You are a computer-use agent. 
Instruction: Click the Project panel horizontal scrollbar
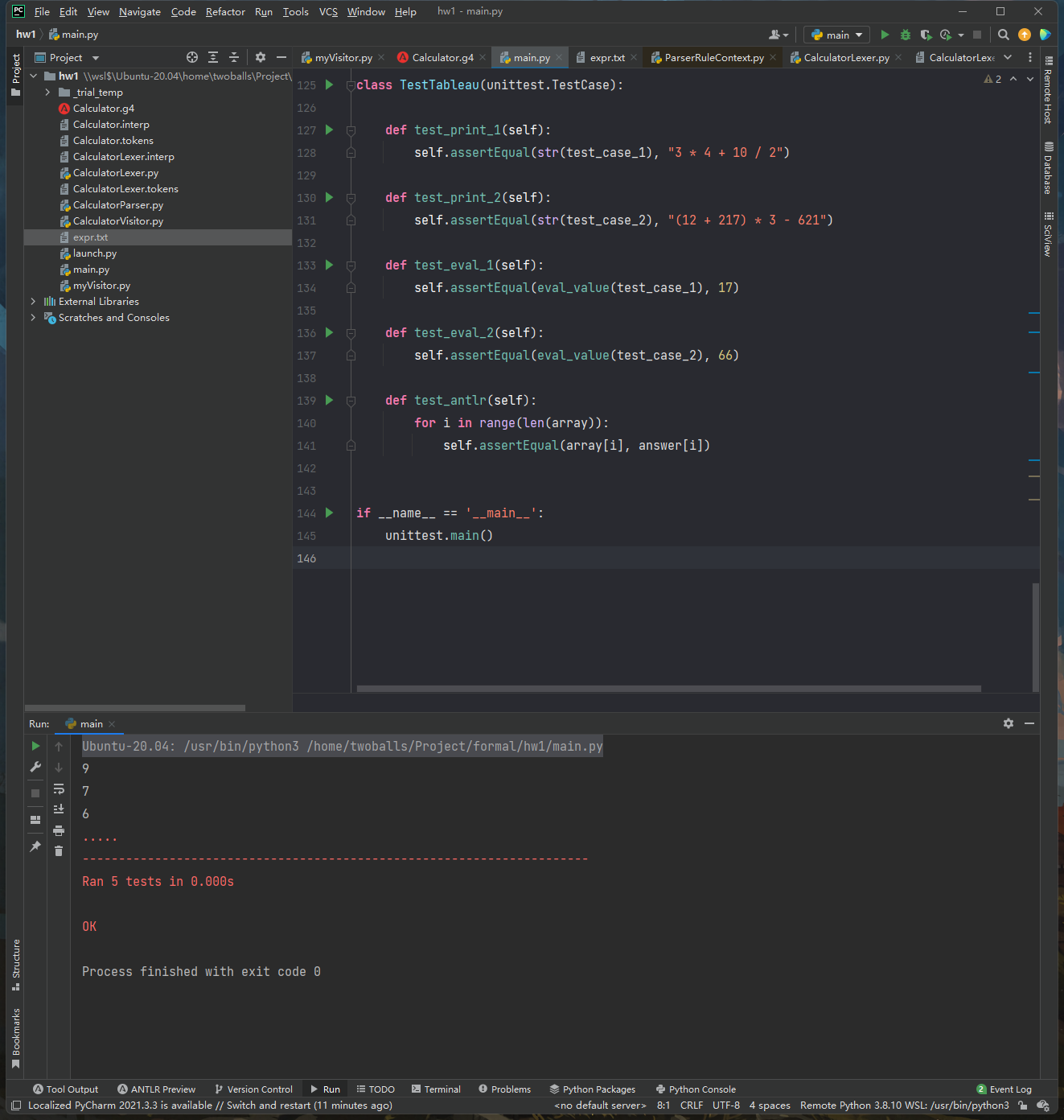pos(135,708)
